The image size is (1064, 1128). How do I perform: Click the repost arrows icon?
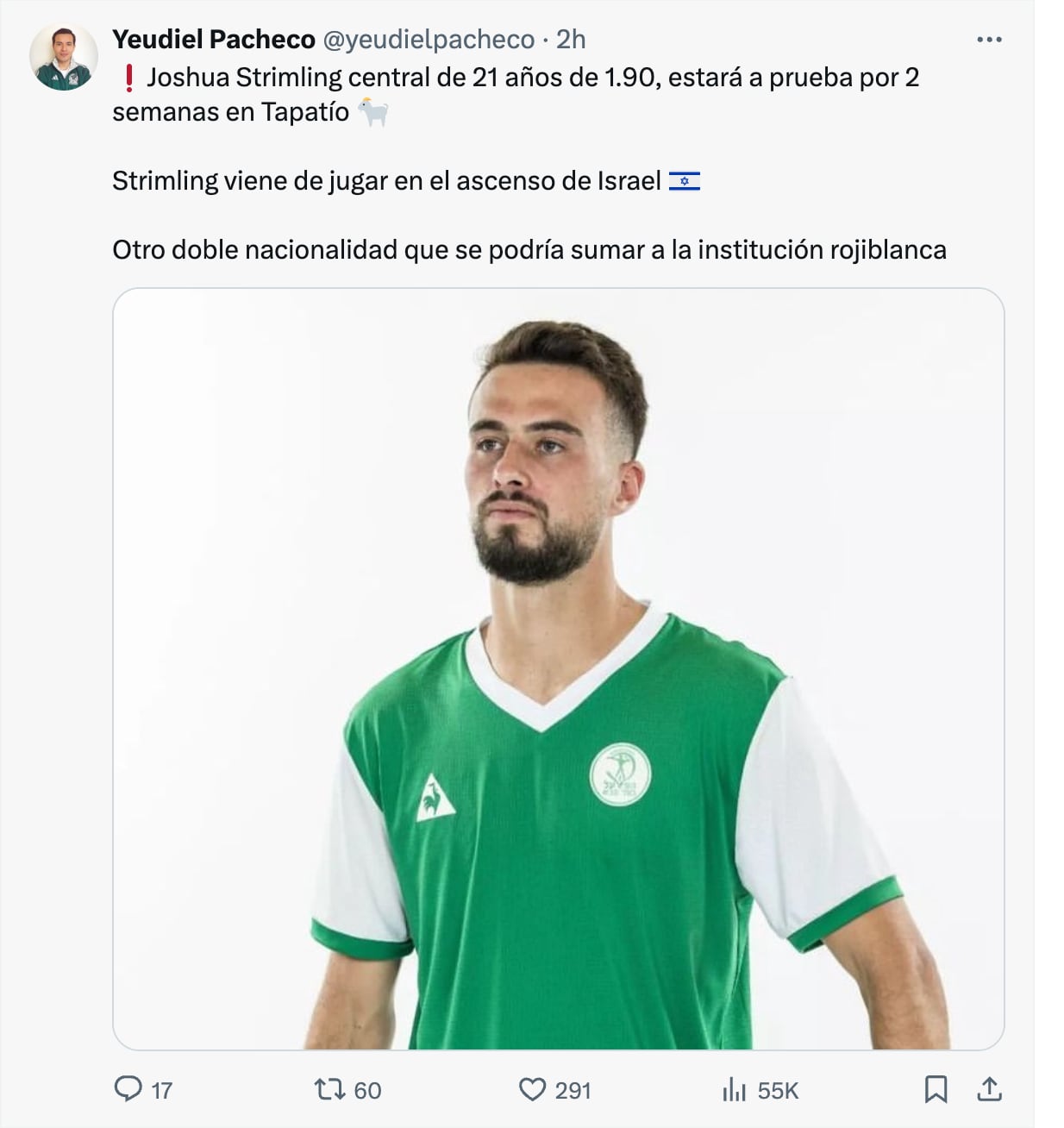(x=329, y=1089)
